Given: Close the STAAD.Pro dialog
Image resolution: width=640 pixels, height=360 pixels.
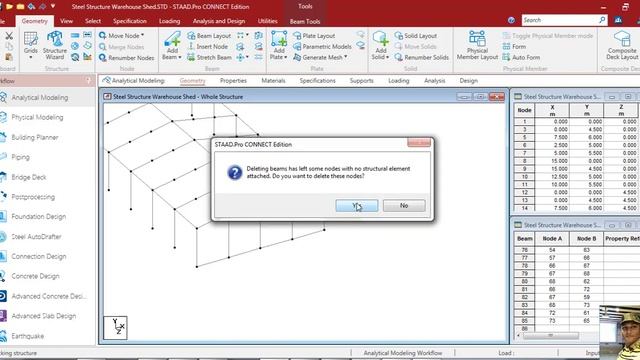Looking at the screenshot, I should point(419,142).
